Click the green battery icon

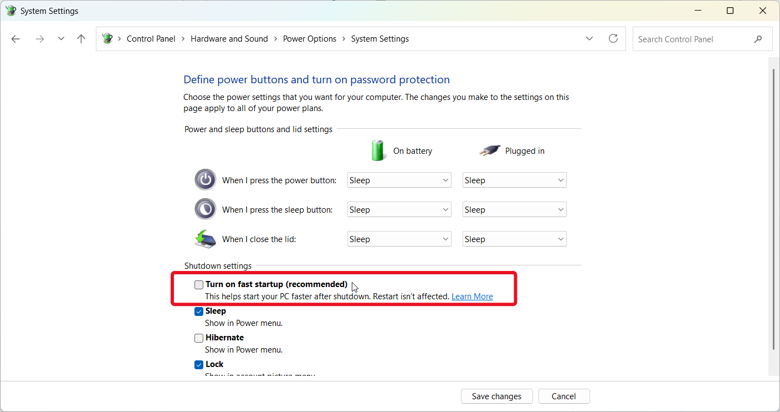(378, 150)
